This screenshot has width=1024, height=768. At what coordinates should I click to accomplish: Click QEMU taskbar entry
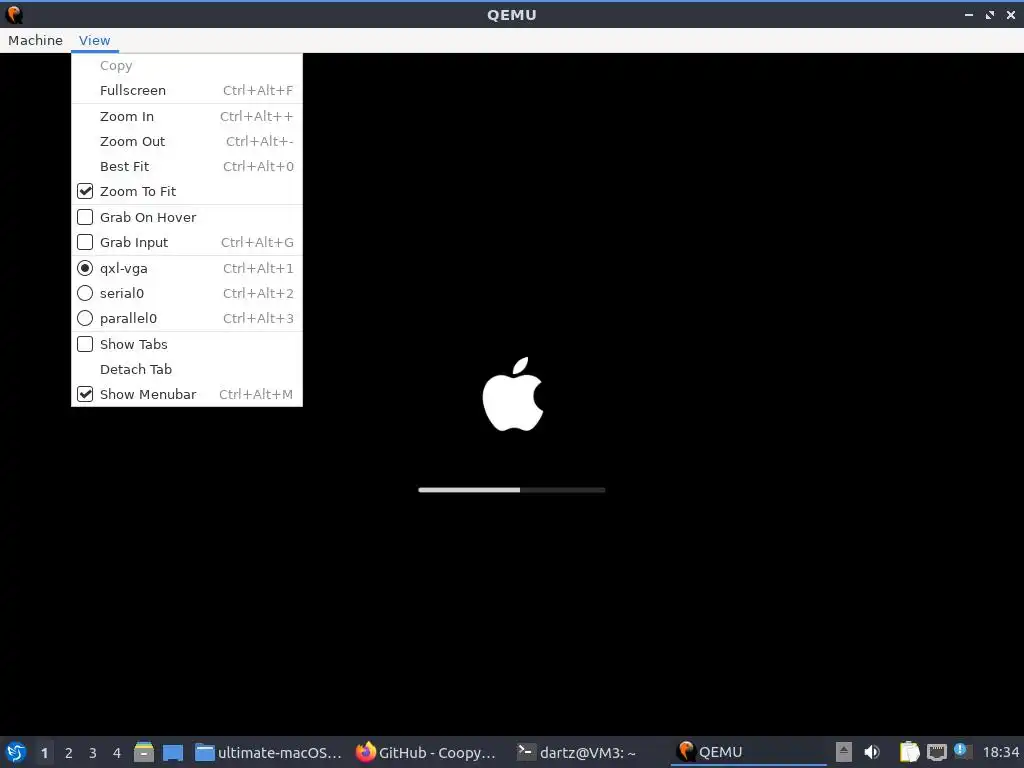point(748,752)
